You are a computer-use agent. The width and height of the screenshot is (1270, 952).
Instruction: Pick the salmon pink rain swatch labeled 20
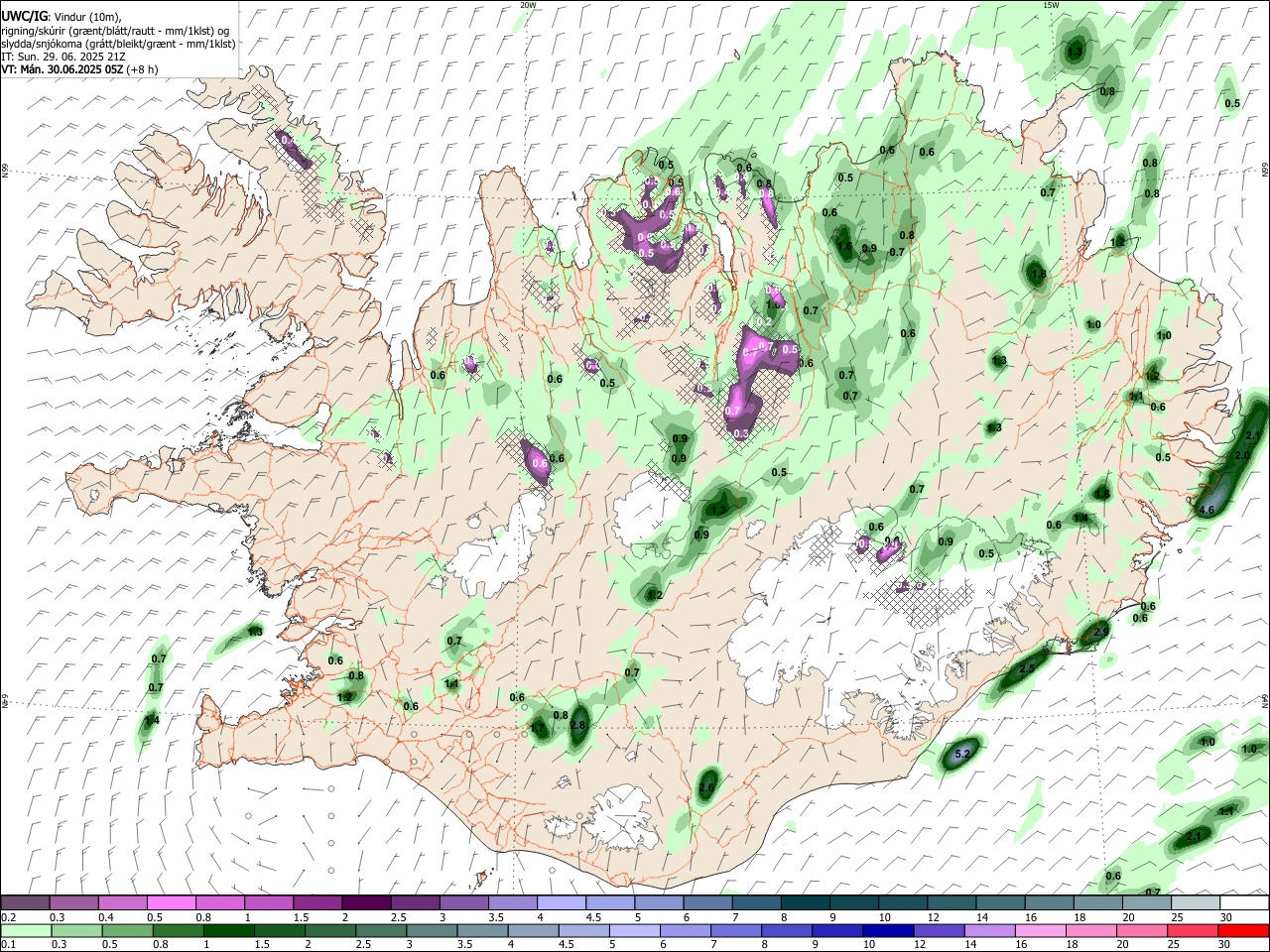pyautogui.click(x=1141, y=930)
